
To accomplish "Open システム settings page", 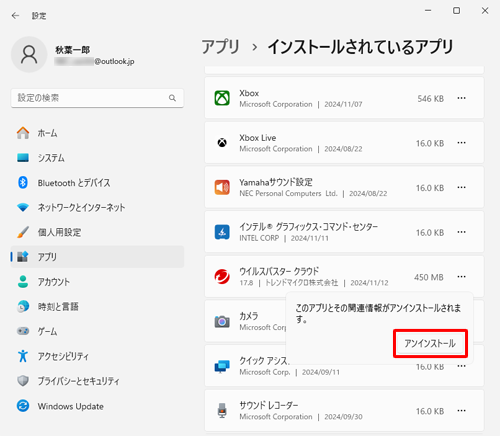I will pos(97,158).
